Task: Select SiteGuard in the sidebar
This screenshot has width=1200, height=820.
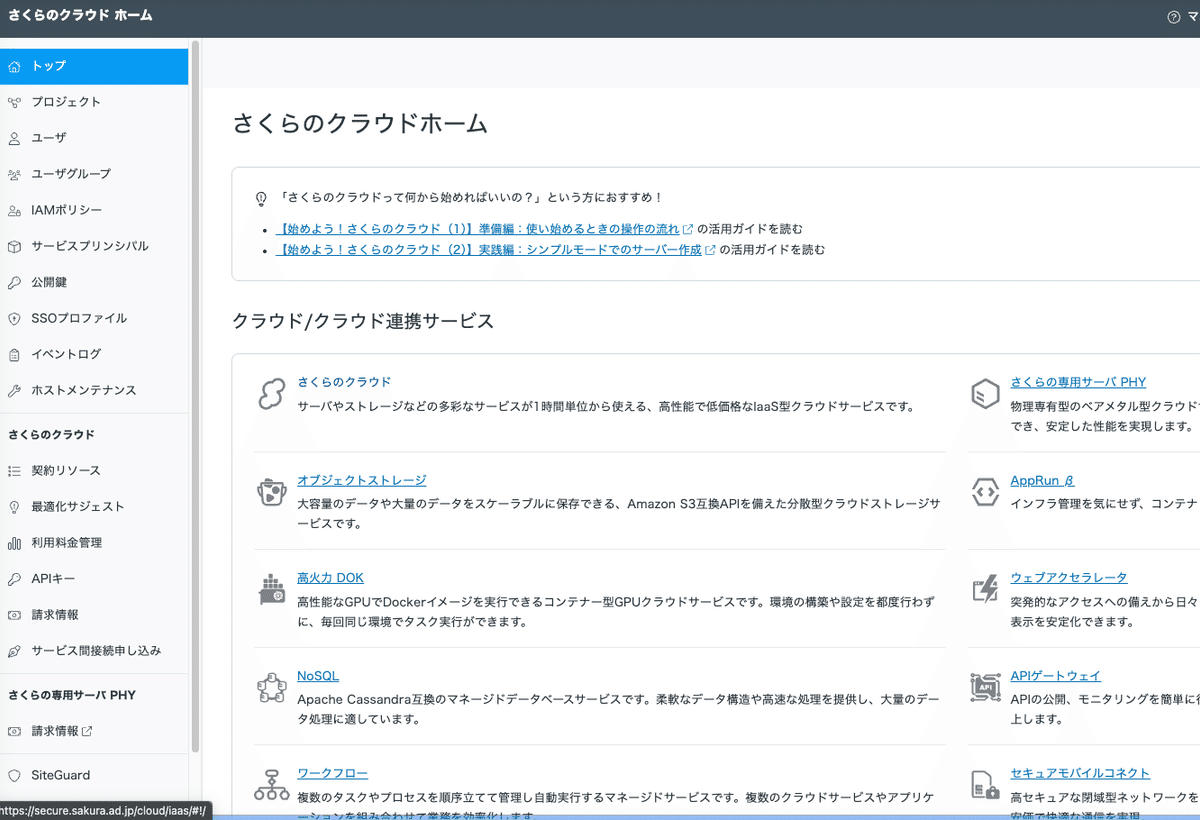Action: click(94, 775)
